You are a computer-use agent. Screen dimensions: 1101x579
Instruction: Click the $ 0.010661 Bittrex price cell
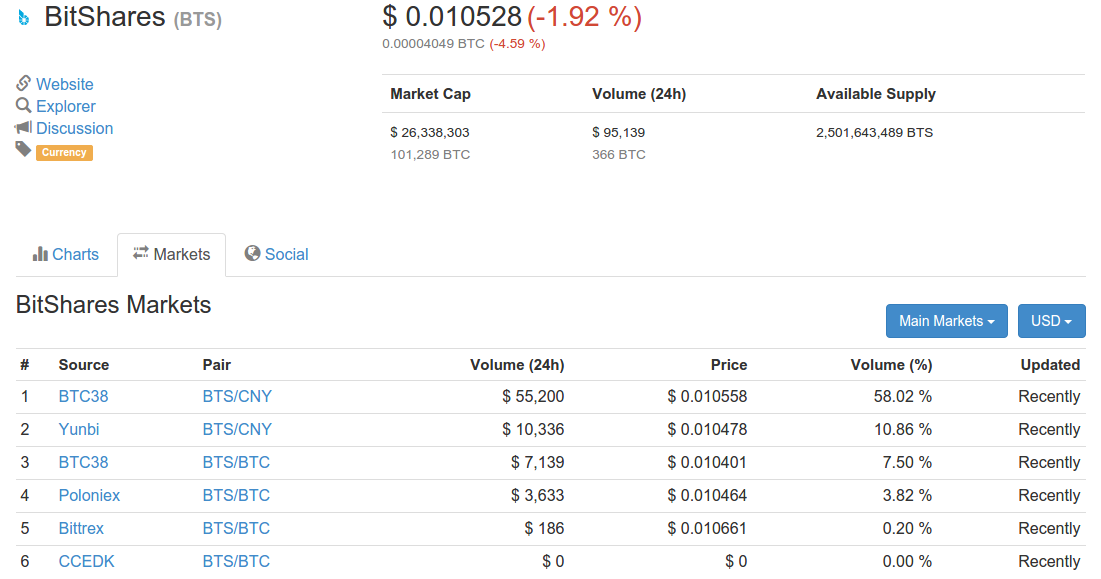pos(707,528)
